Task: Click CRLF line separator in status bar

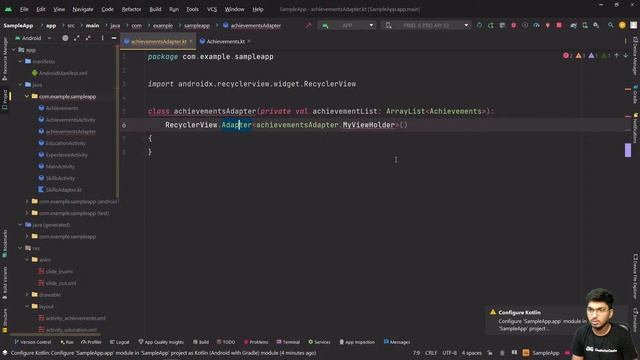Action: tap(431, 353)
